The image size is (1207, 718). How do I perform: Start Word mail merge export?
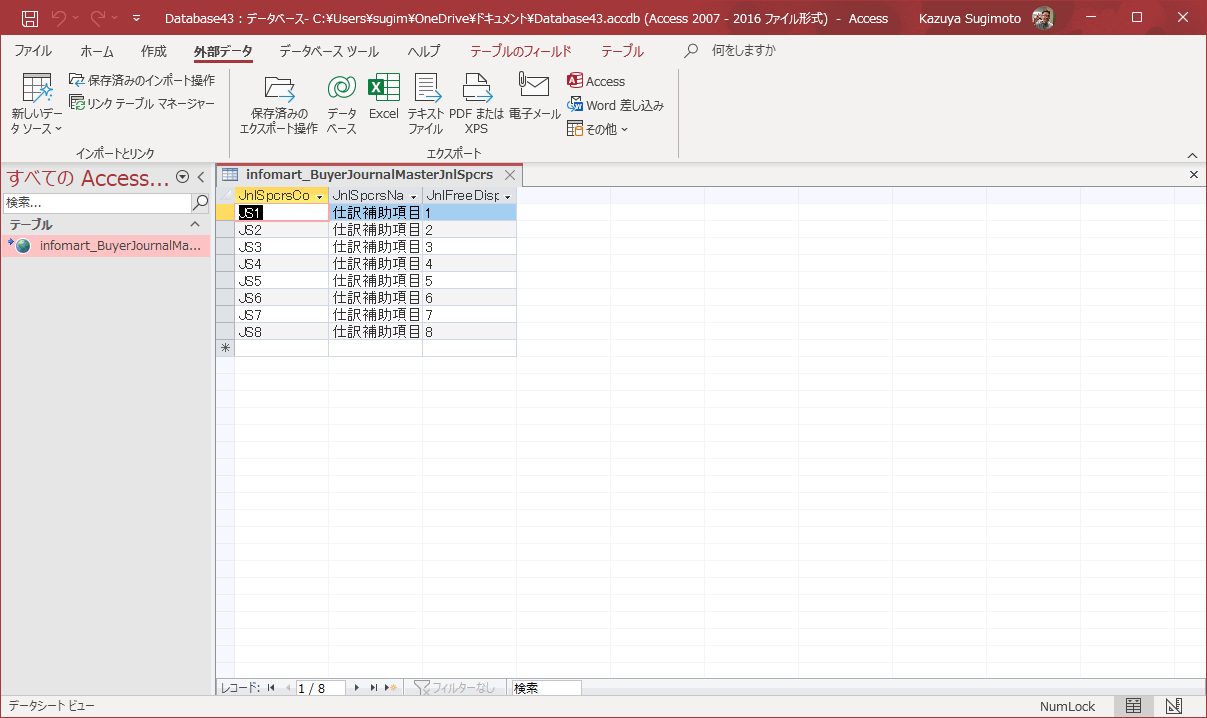(615, 105)
